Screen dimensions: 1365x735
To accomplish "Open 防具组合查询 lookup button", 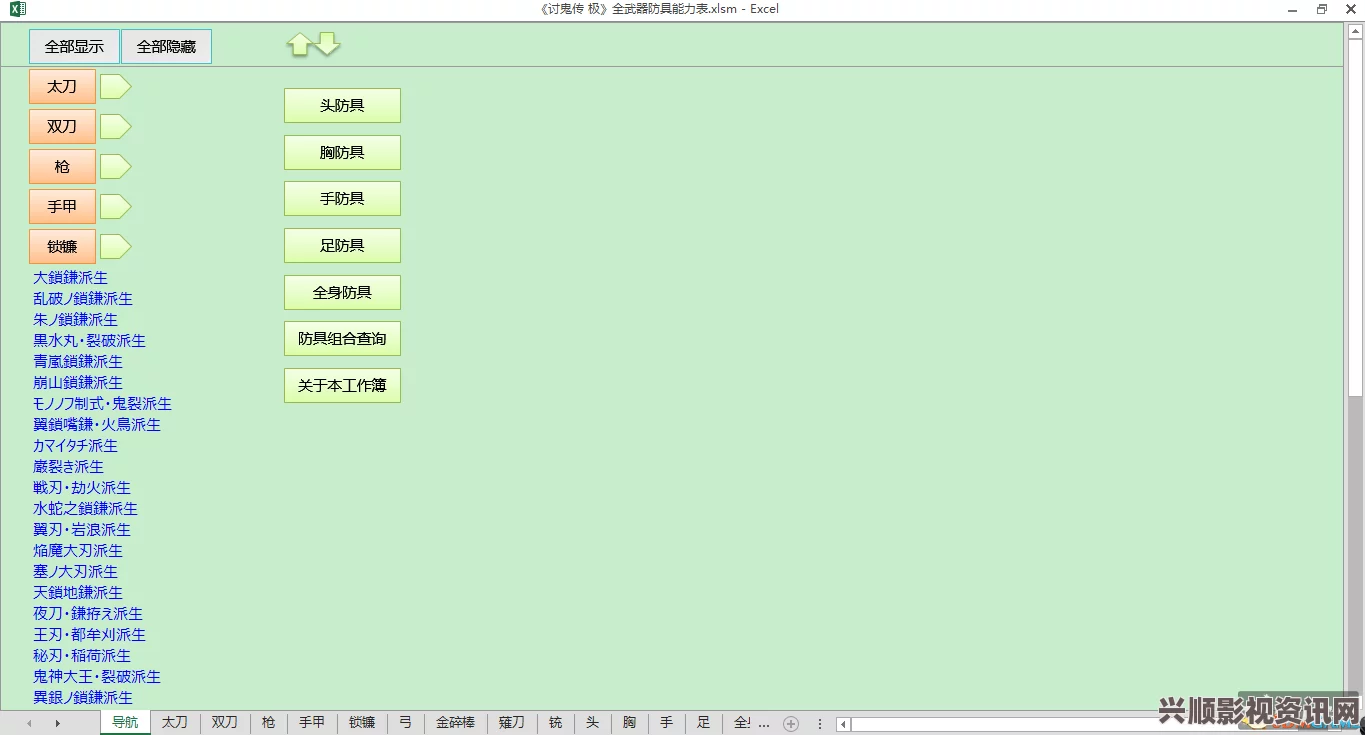I will click(x=342, y=339).
